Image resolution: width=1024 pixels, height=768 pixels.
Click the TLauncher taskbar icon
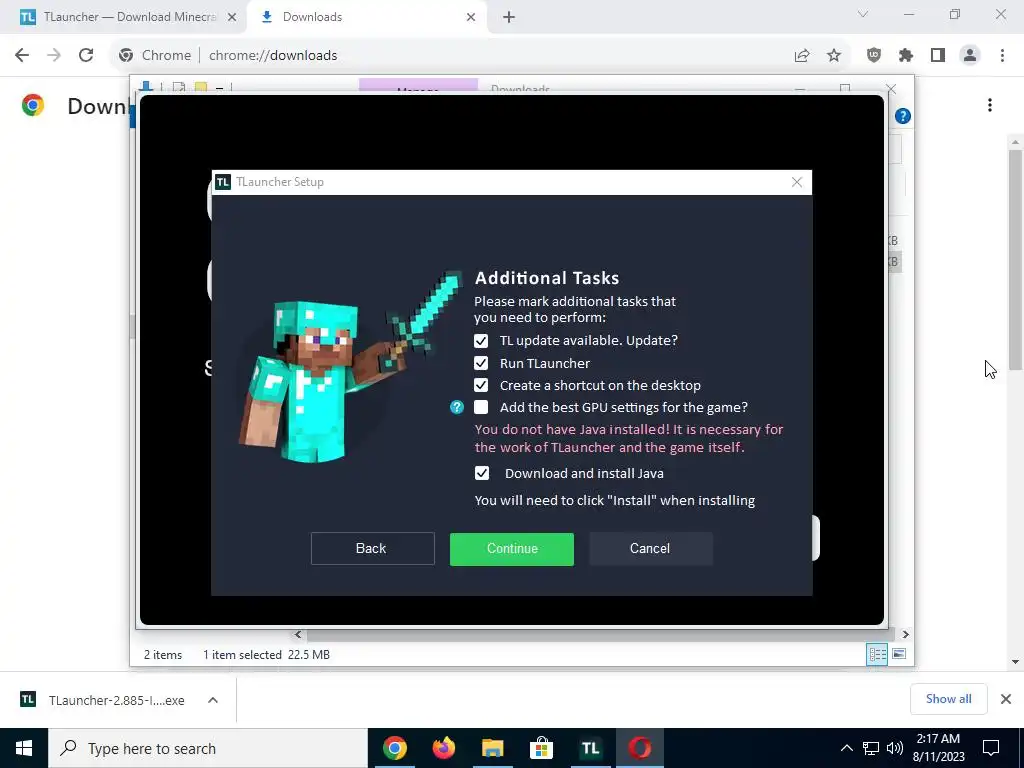(x=590, y=748)
